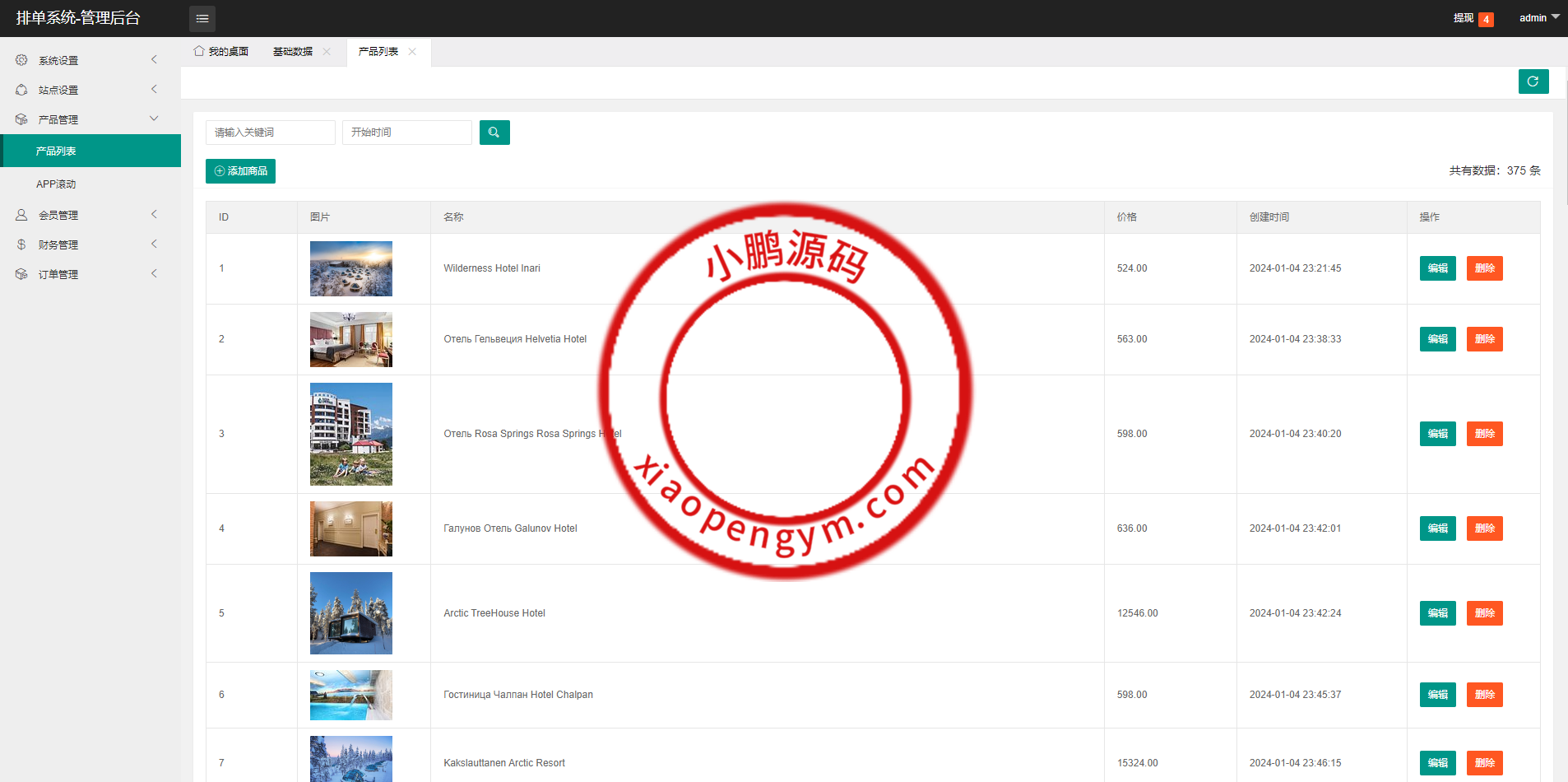Screen dimensions: 1568x782
Task: Click the green refresh icon button
Action: pos(1533,81)
